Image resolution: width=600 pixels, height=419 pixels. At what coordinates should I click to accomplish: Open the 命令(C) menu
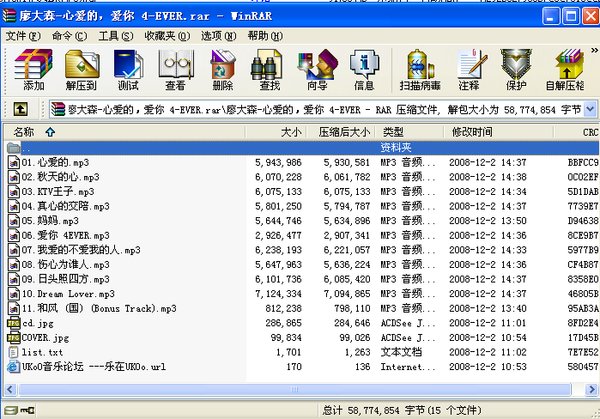(69, 36)
